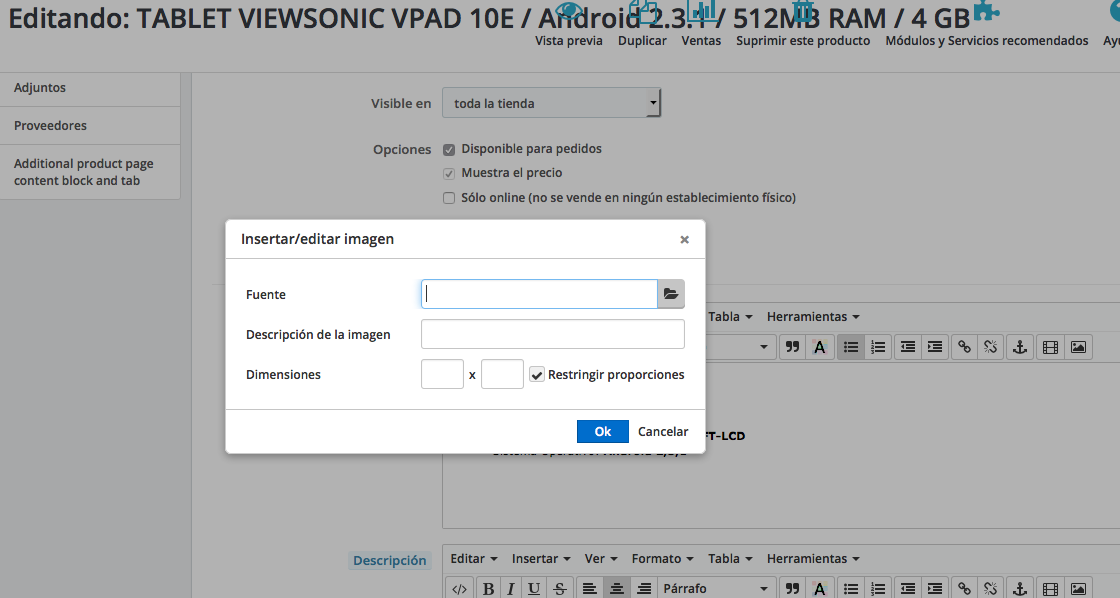
Task: Open the Adjuntos sidebar tab
Action: click(90, 88)
